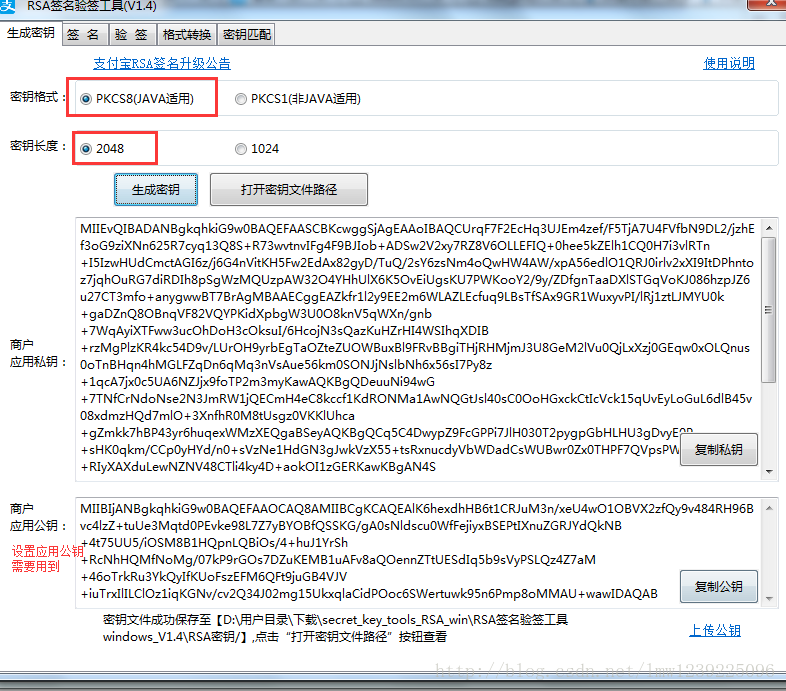Open the 支付宝RSA签名升级公告 link

(162, 63)
